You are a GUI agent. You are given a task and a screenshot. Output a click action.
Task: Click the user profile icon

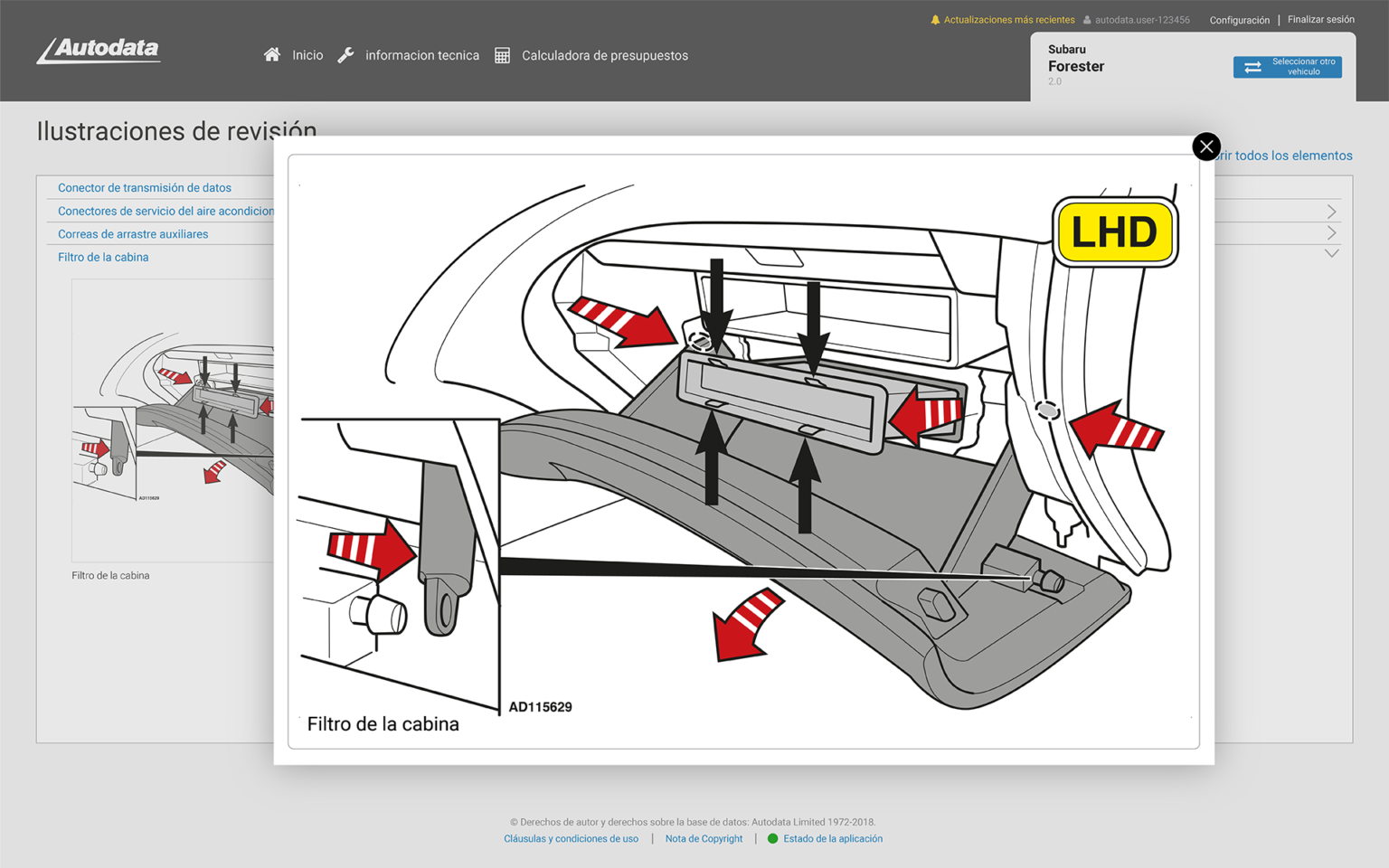point(1087,20)
